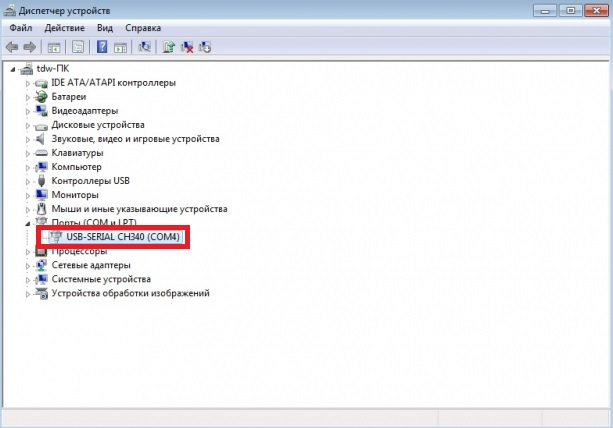Expand the Мониторы node arrow
Image resolution: width=613 pixels, height=428 pixels.
(x=28, y=195)
